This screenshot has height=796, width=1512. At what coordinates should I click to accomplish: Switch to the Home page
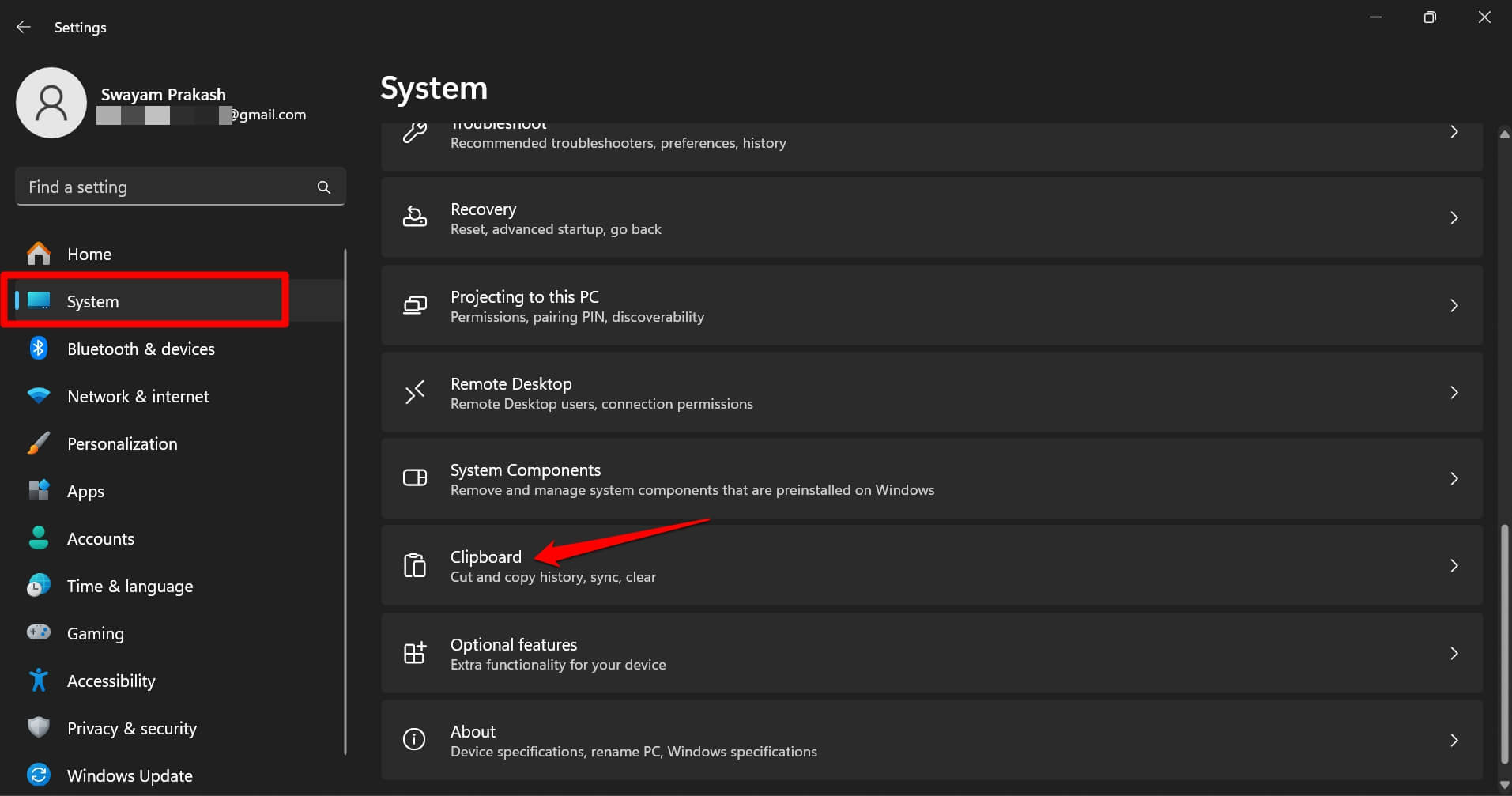89,254
